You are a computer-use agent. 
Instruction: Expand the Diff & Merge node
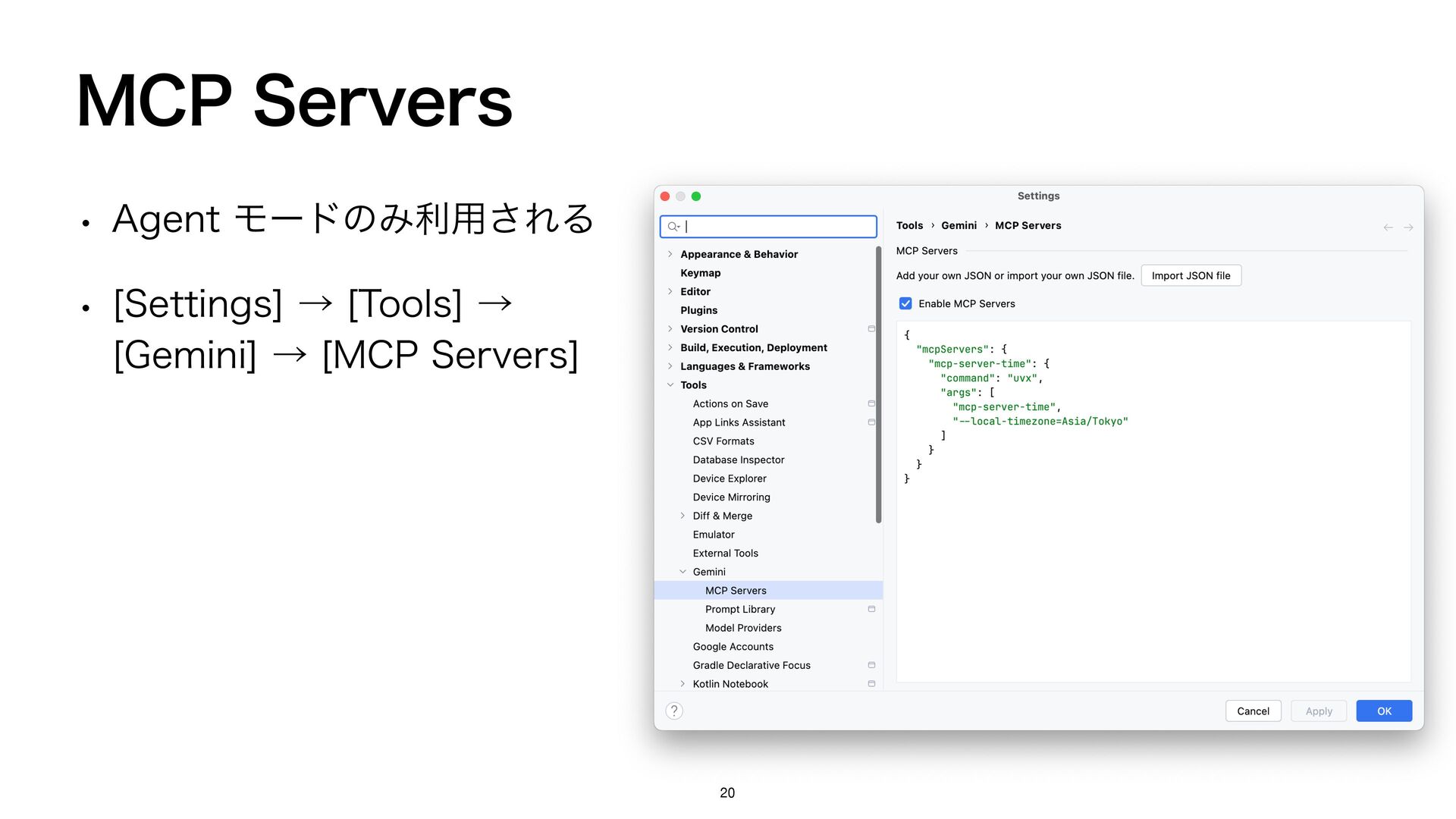click(682, 516)
